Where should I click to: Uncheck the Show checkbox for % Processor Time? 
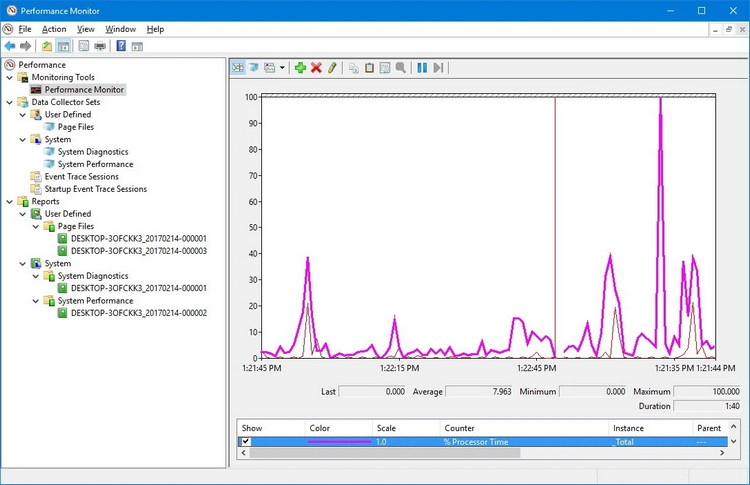[245, 441]
